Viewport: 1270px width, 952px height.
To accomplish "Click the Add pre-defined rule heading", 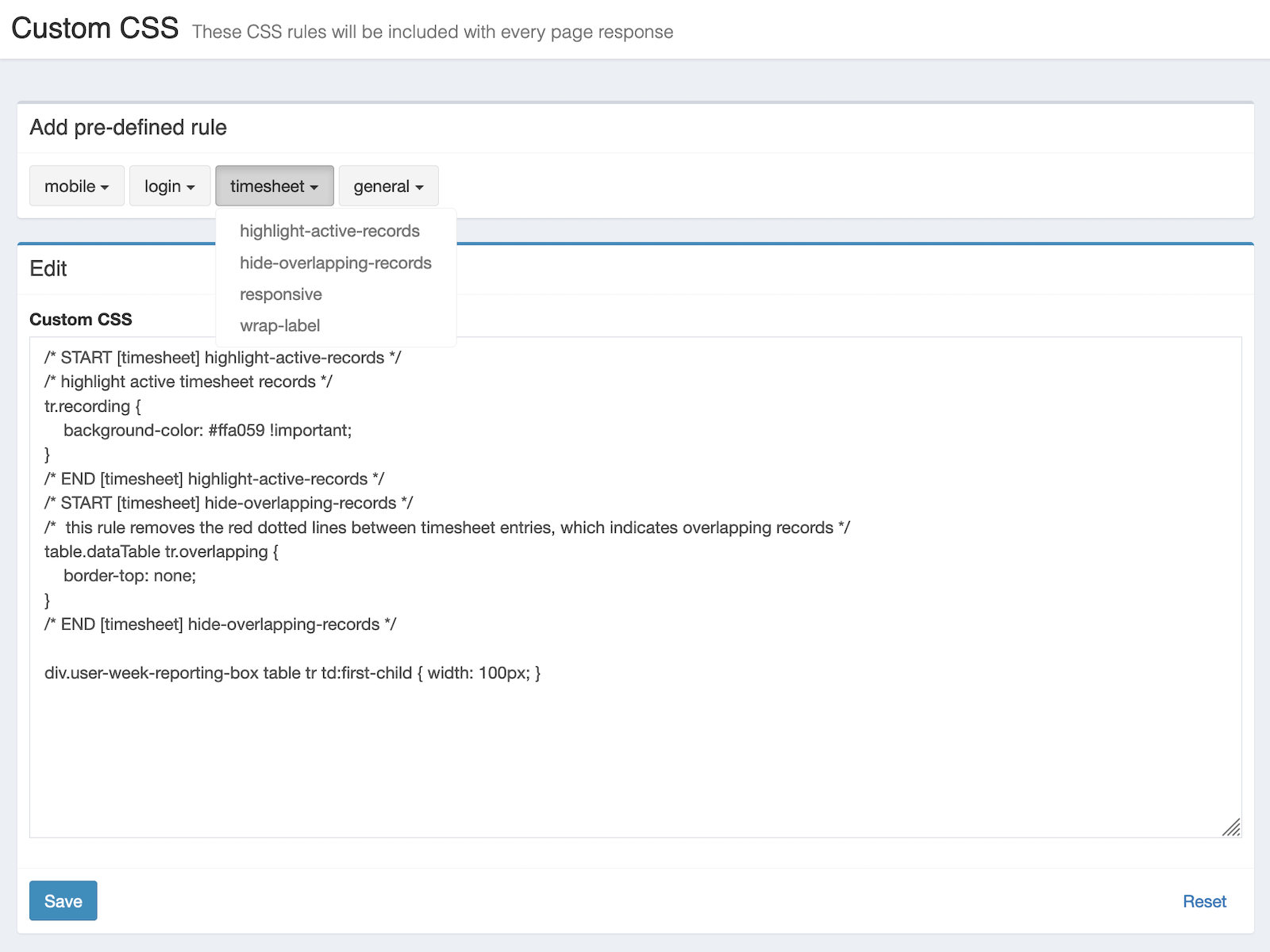I will point(128,128).
